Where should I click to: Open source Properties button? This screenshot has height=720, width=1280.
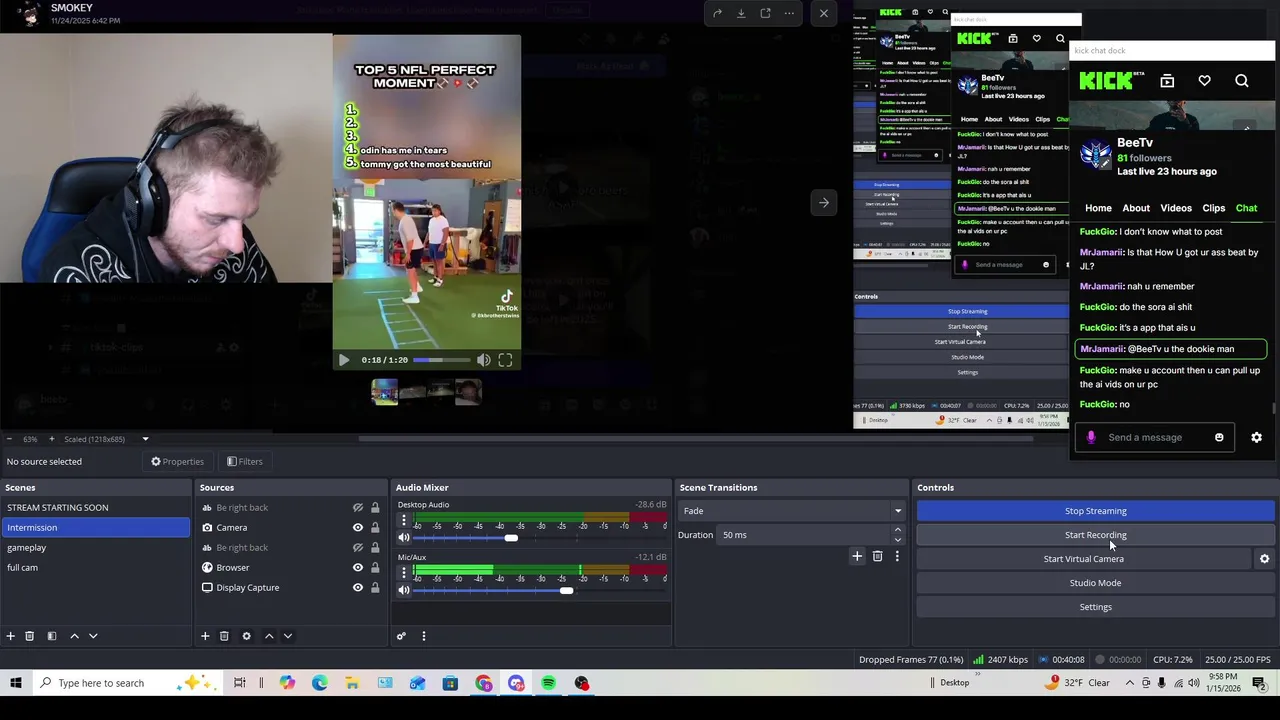[177, 462]
